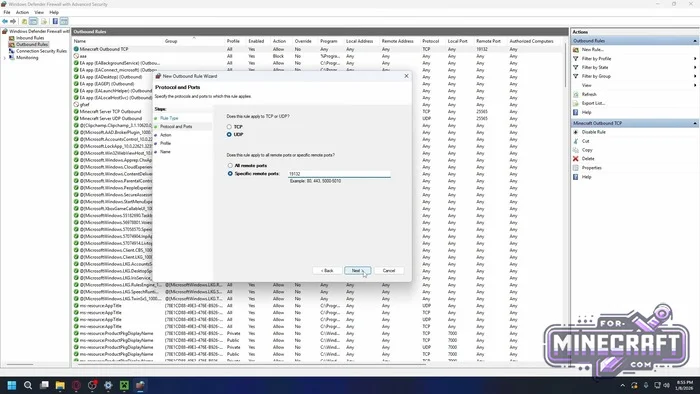Open the Filter by Profile submenu

pos(695,58)
